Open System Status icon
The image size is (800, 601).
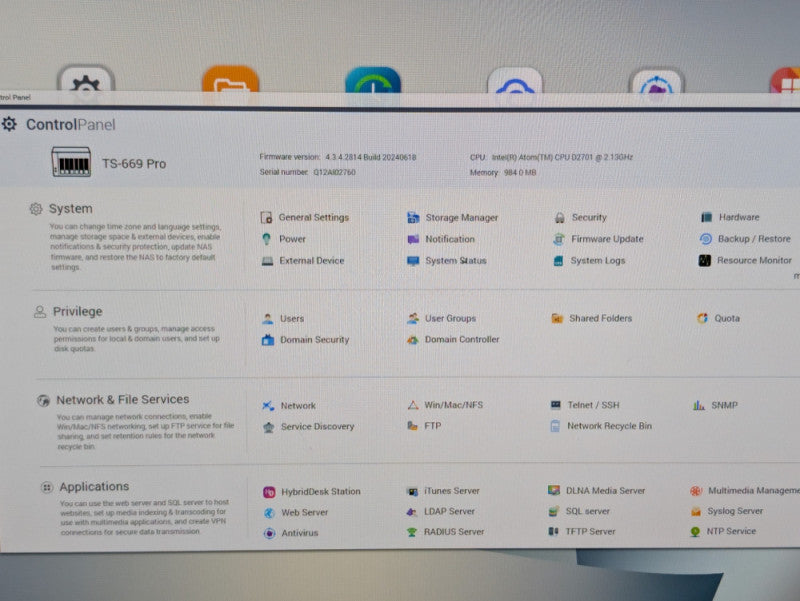413,261
